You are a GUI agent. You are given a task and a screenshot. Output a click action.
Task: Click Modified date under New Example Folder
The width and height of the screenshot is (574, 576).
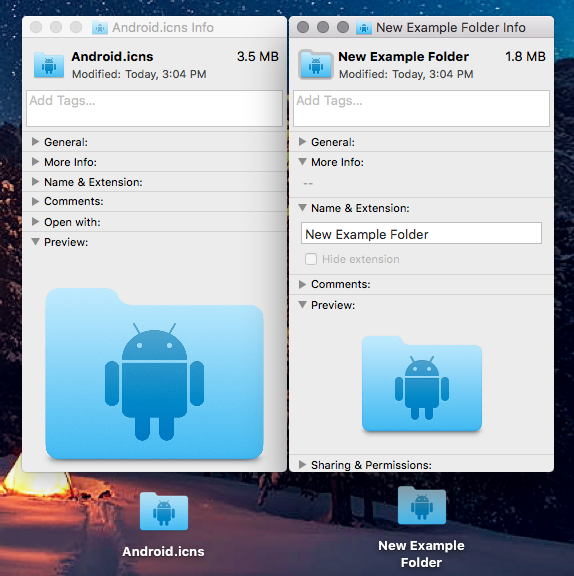pos(406,74)
